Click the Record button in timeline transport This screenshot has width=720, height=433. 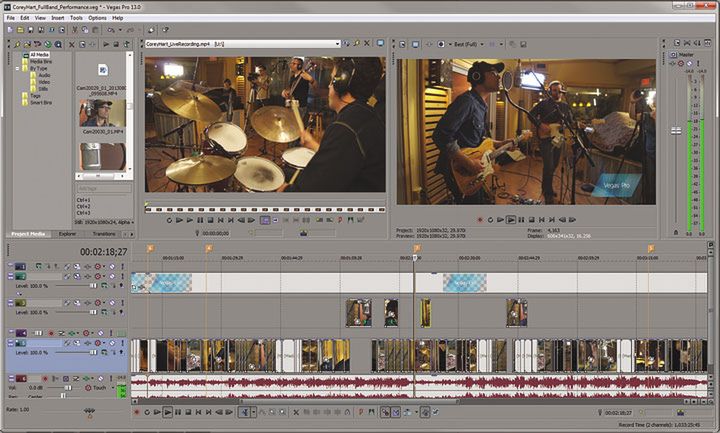tap(138, 411)
